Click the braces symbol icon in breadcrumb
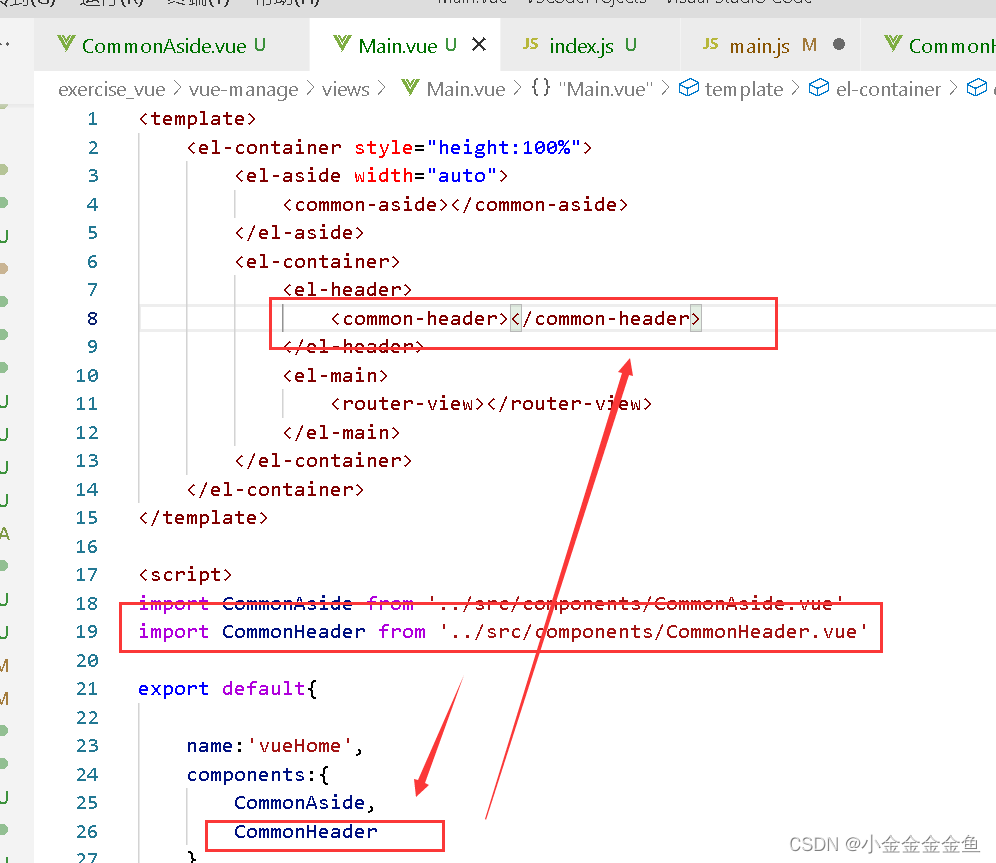996x863 pixels. (x=541, y=88)
